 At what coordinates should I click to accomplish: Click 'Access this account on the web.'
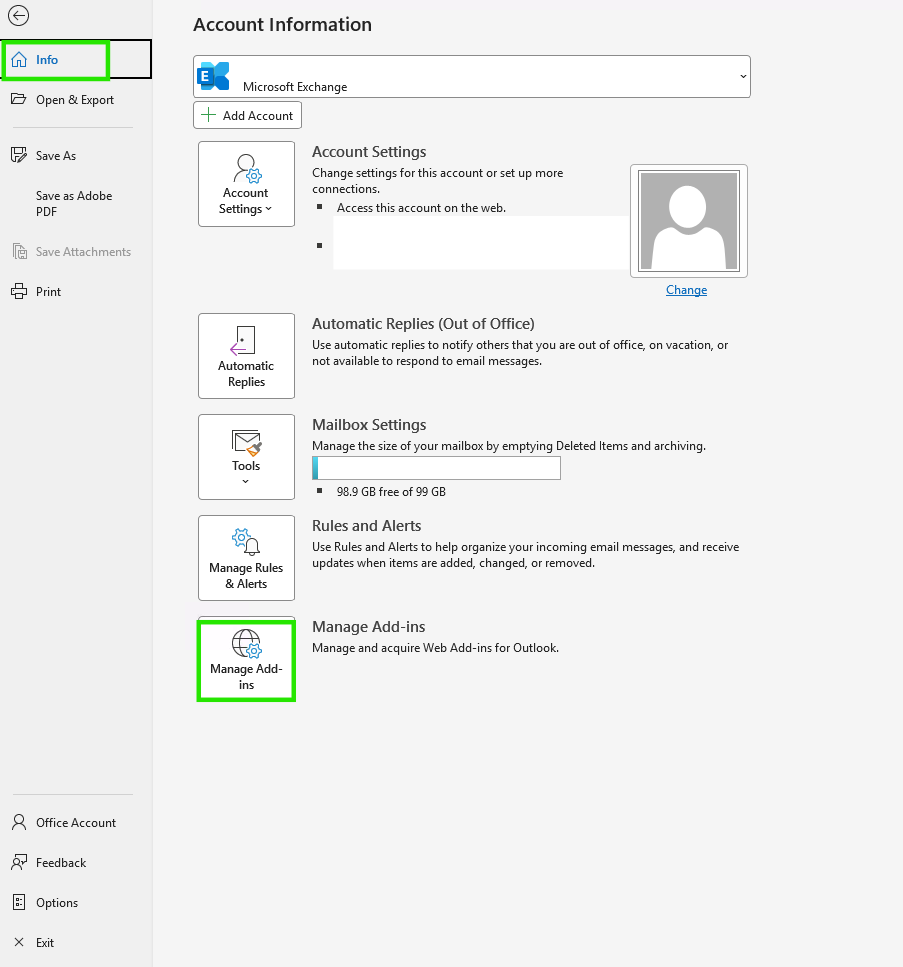point(421,208)
